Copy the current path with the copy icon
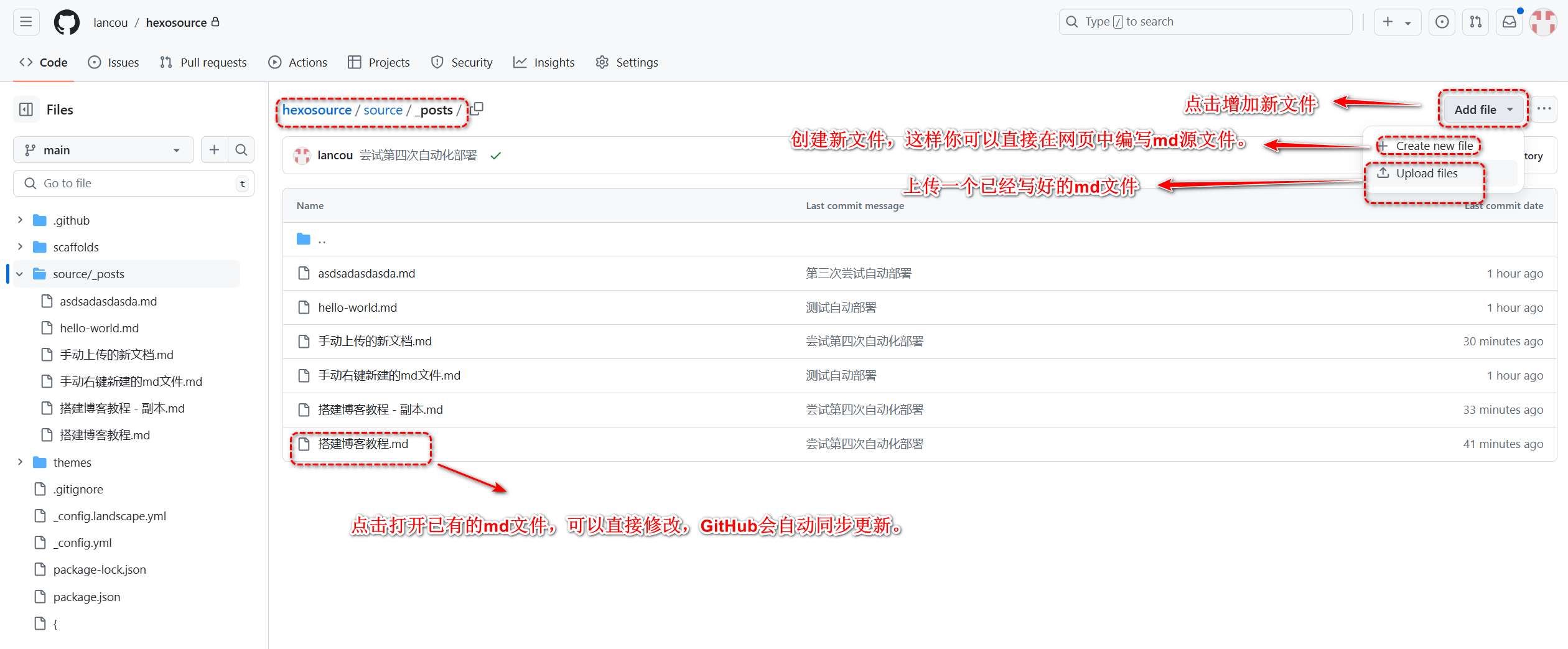Screen dimensions: 1568x649 (x=476, y=108)
